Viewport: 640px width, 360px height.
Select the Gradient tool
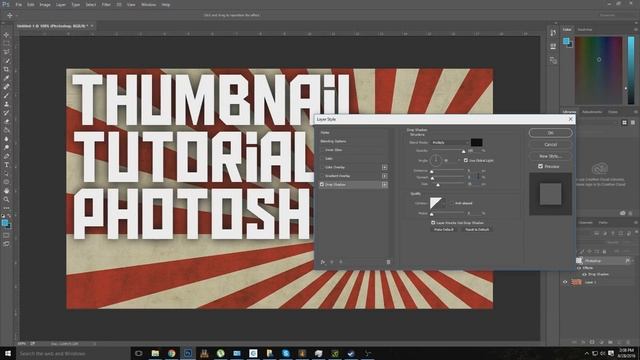point(6,130)
